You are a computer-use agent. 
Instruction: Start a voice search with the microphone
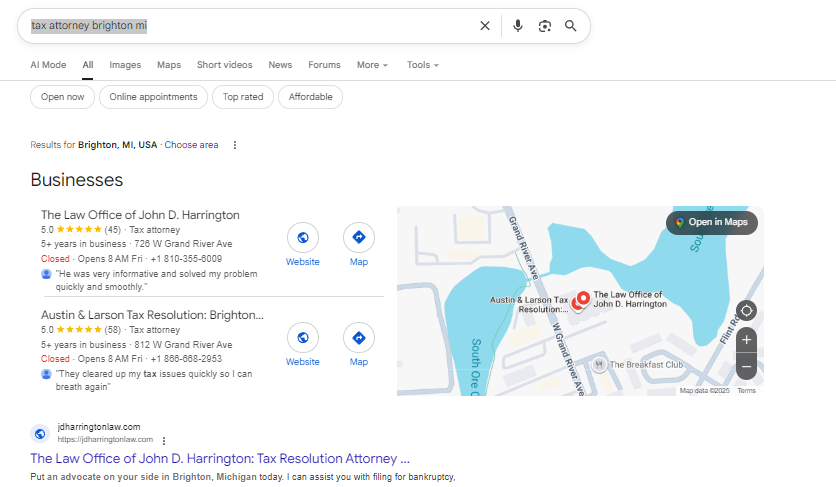tap(517, 26)
